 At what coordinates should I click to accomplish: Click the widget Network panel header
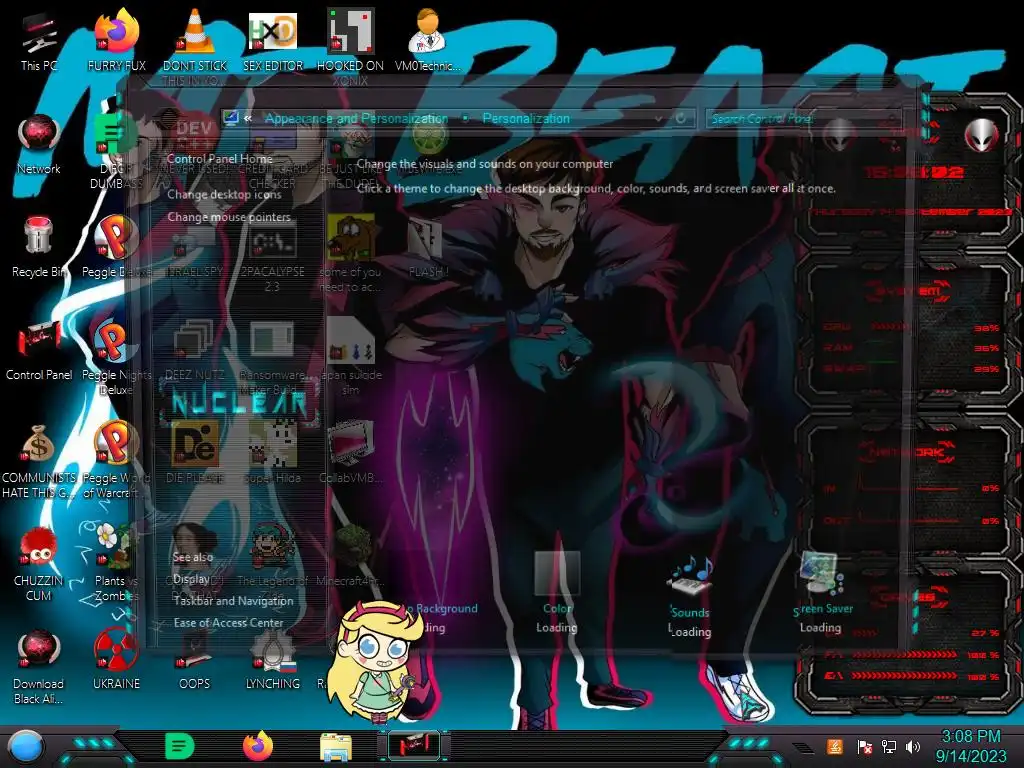[x=907, y=453]
